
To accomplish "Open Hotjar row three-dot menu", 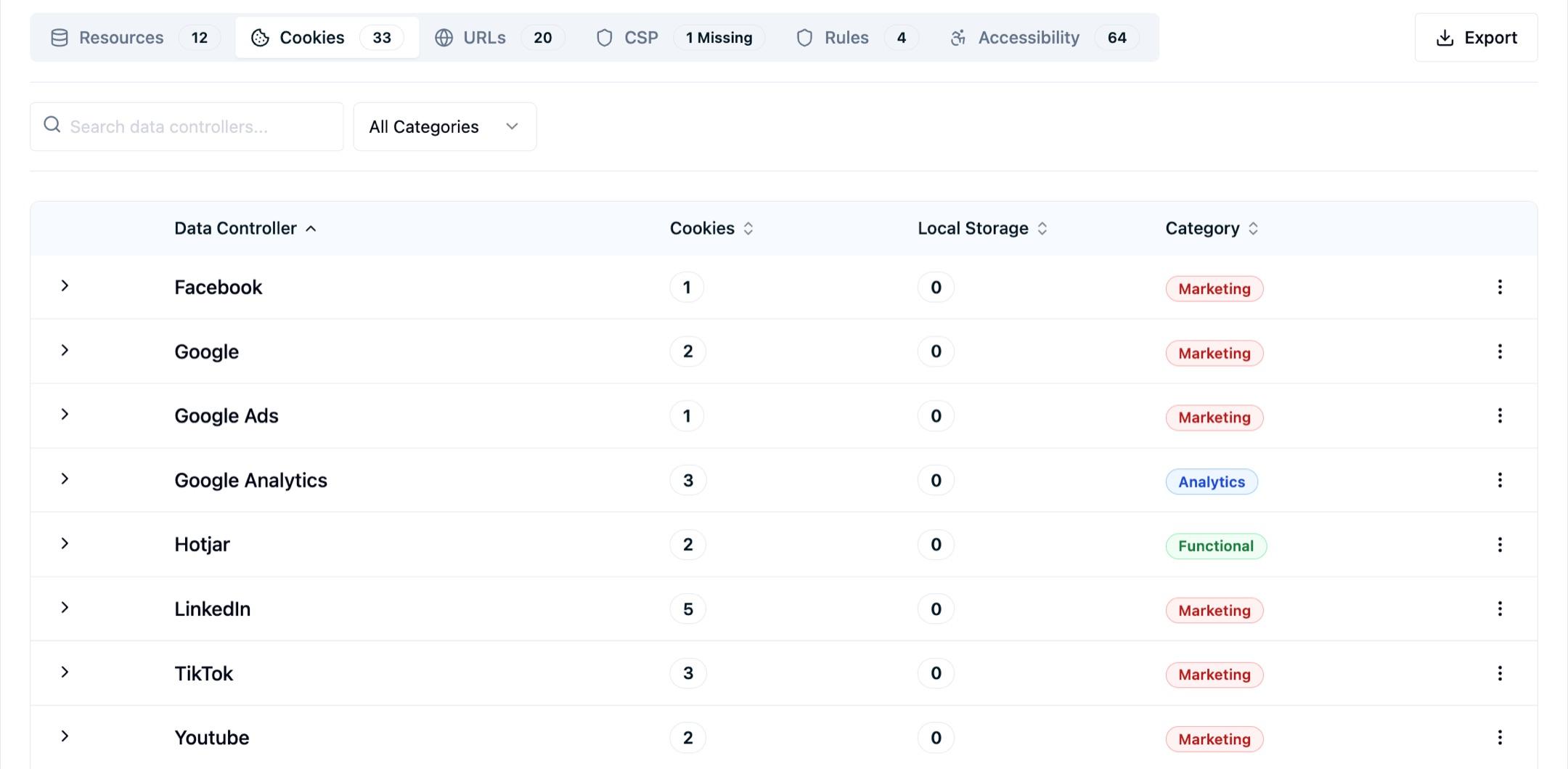I will (x=1500, y=545).
